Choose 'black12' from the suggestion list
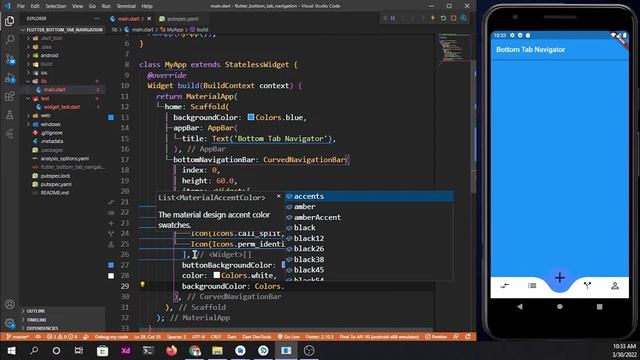This screenshot has height=360, width=640. [x=369, y=238]
